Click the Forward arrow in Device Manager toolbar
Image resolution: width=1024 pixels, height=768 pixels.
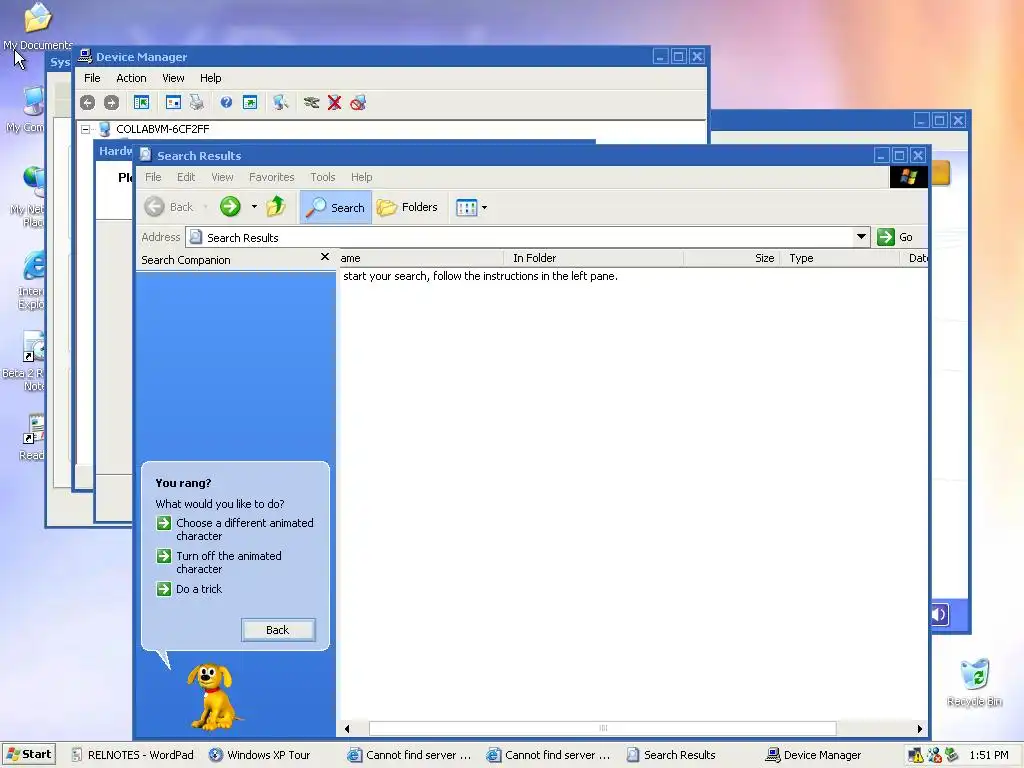pyautogui.click(x=112, y=103)
